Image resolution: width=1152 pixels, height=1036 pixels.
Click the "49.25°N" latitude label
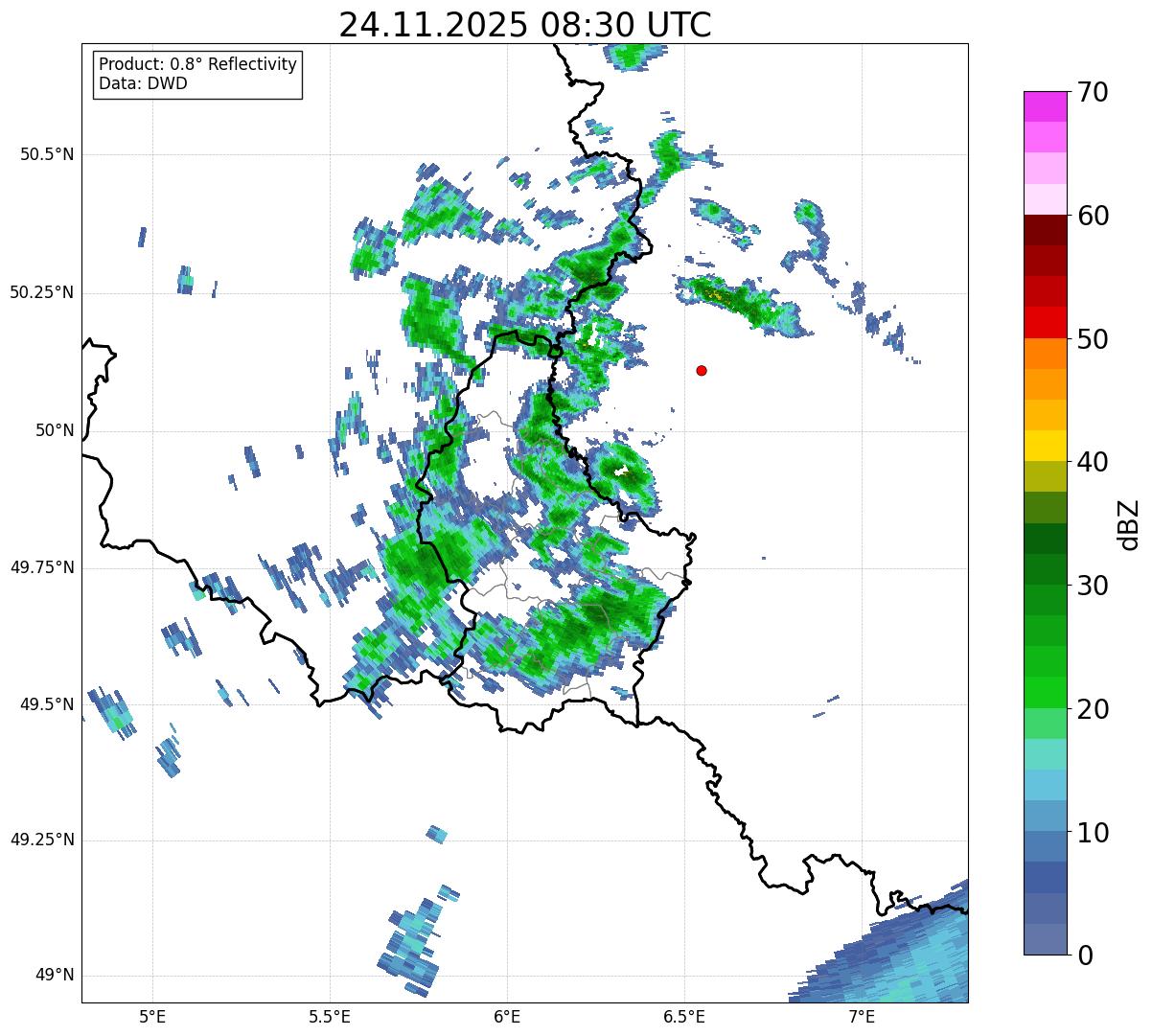point(42,840)
